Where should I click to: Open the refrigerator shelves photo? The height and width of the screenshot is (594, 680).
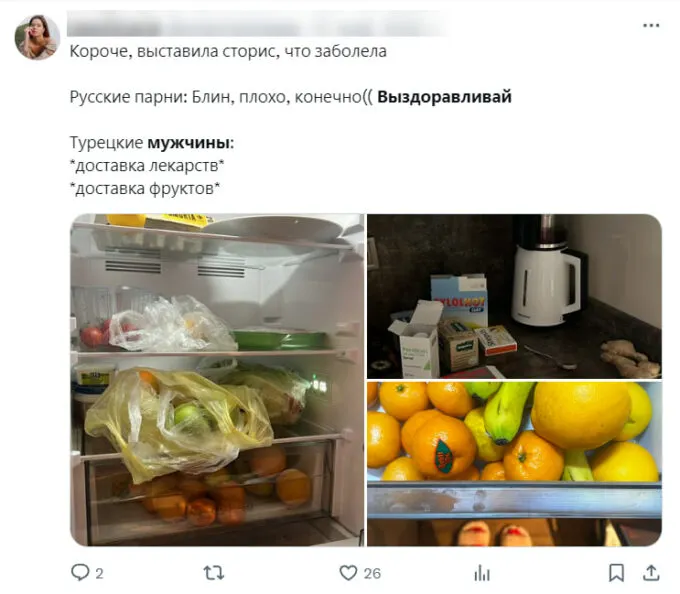(x=217, y=380)
